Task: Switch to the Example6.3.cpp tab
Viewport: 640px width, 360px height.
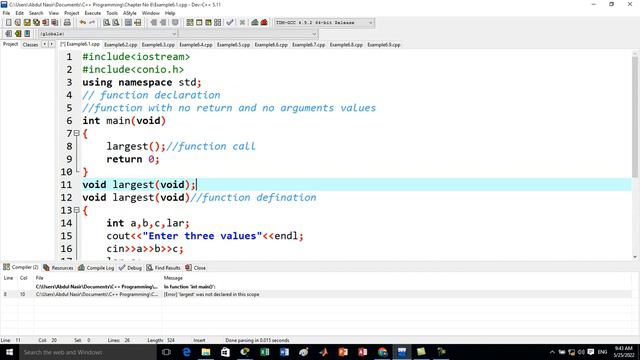Action: tap(158, 44)
